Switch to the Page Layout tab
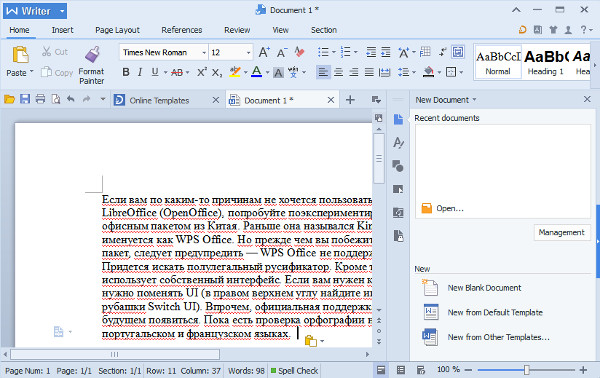Screen dimensions: 600x378 (117, 30)
